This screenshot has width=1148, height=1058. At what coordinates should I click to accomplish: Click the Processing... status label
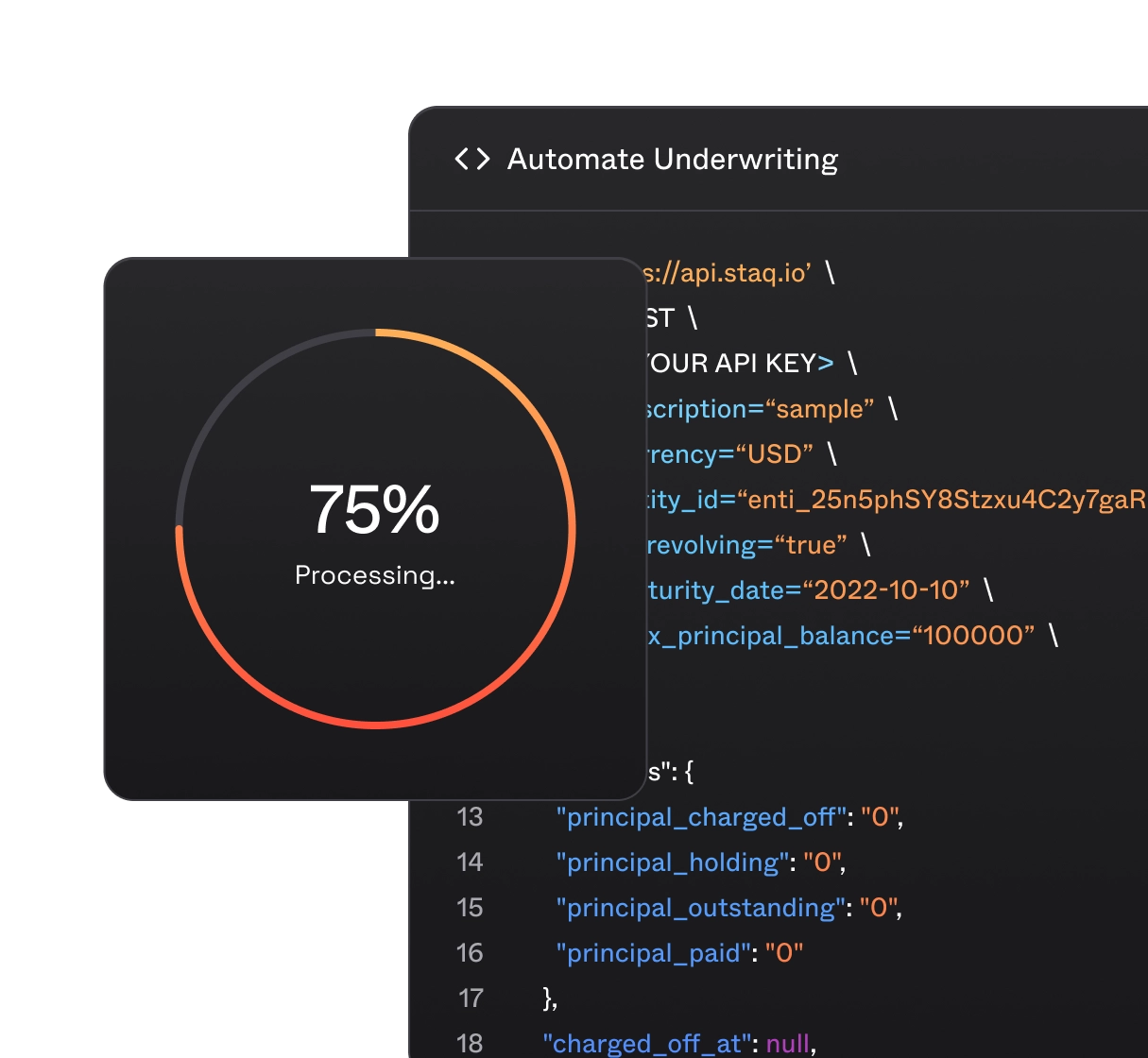pos(374,574)
